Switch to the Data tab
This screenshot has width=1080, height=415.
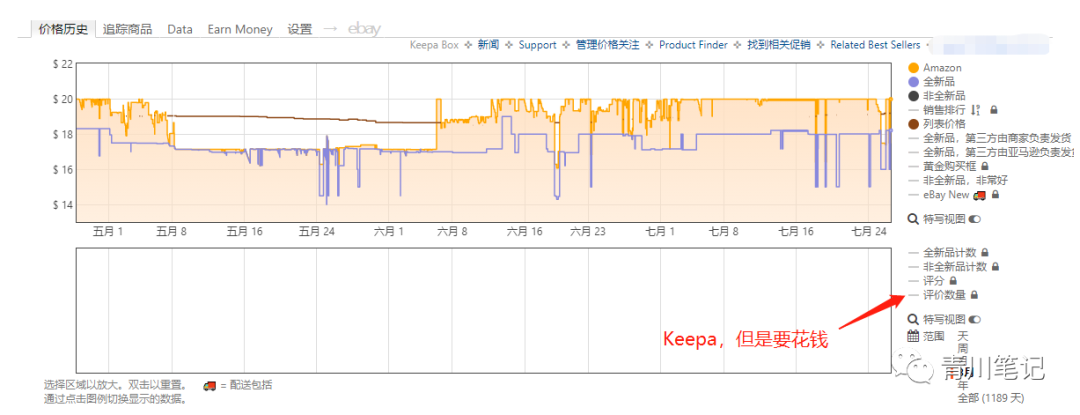pos(180,30)
